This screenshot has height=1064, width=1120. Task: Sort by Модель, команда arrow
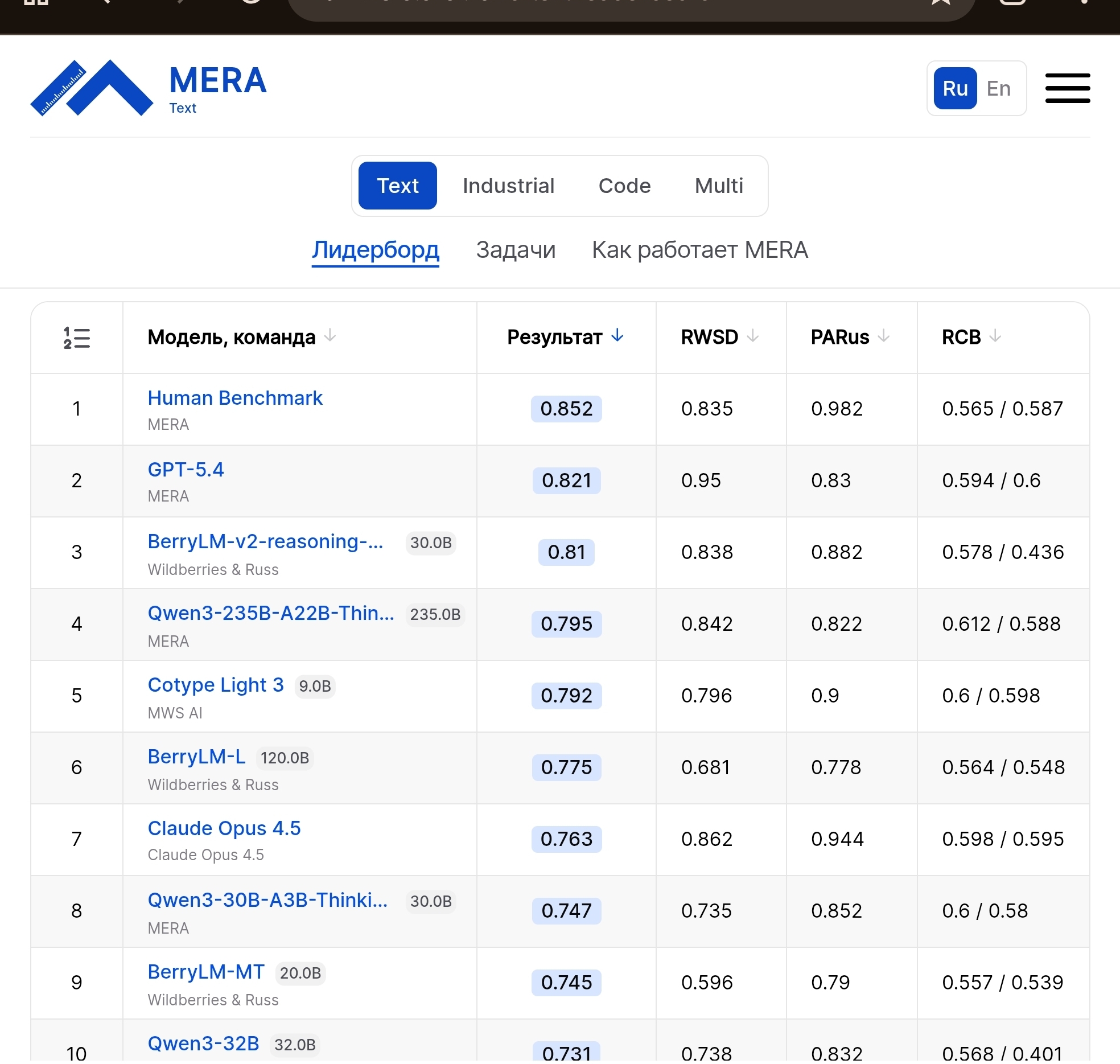pyautogui.click(x=330, y=336)
